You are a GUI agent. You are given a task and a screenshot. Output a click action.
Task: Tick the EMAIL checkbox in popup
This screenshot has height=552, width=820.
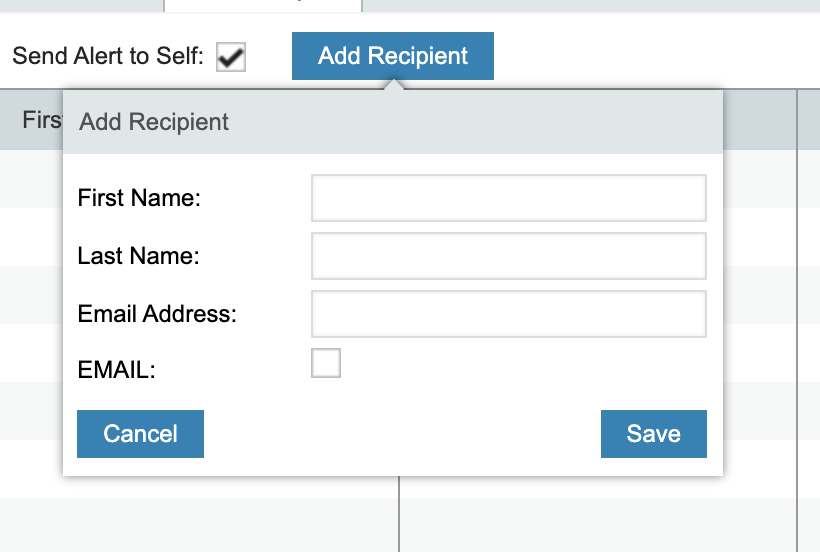[326, 363]
